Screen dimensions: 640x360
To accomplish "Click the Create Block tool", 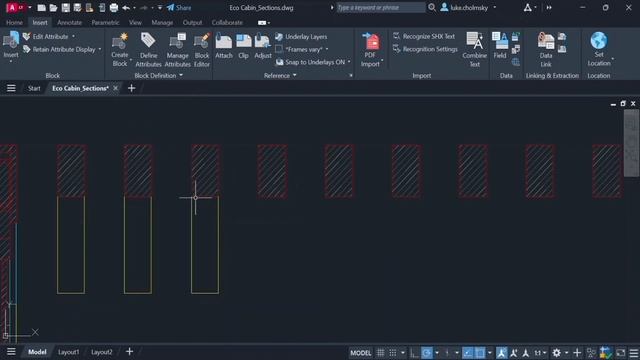I will [120, 50].
